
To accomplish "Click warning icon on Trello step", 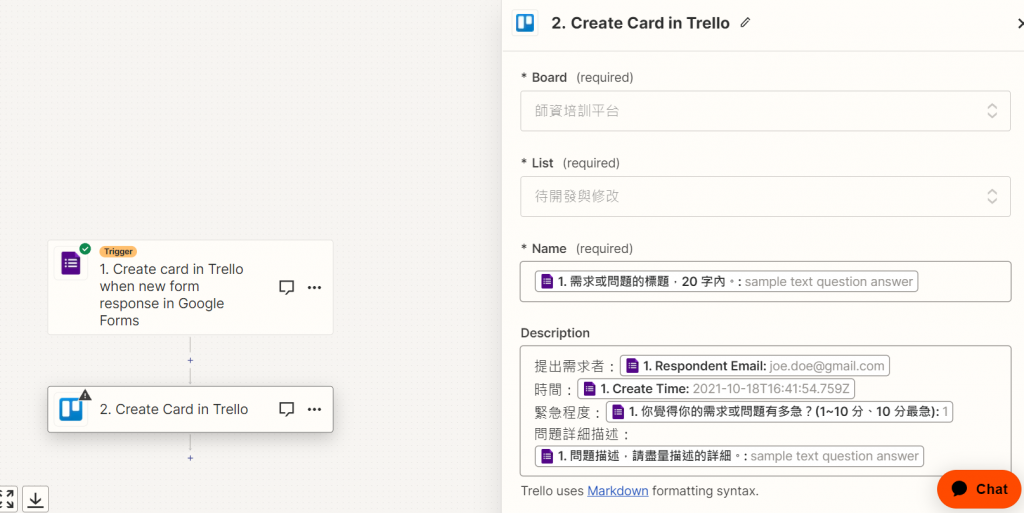I will pyautogui.click(x=85, y=394).
